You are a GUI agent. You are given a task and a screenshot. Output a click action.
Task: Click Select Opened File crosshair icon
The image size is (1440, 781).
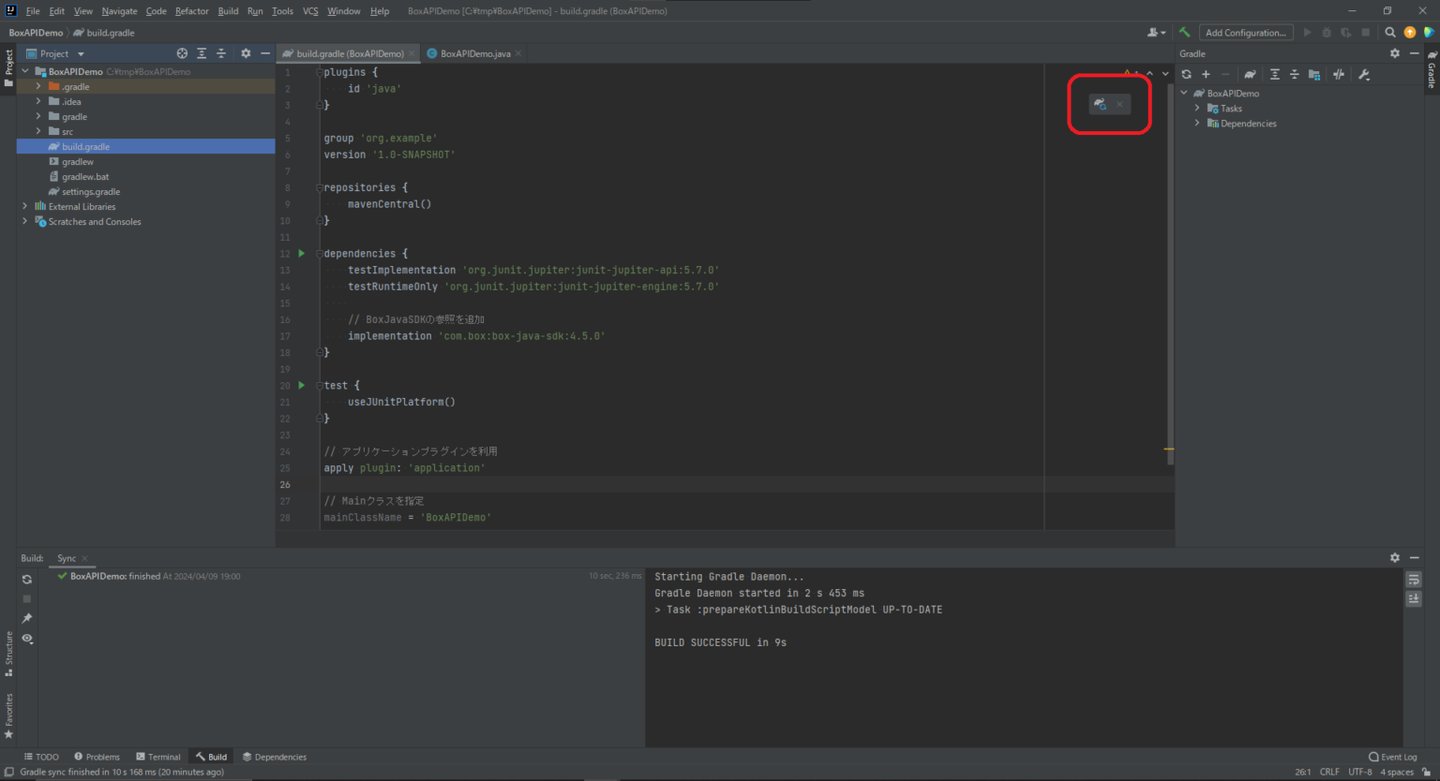click(182, 54)
